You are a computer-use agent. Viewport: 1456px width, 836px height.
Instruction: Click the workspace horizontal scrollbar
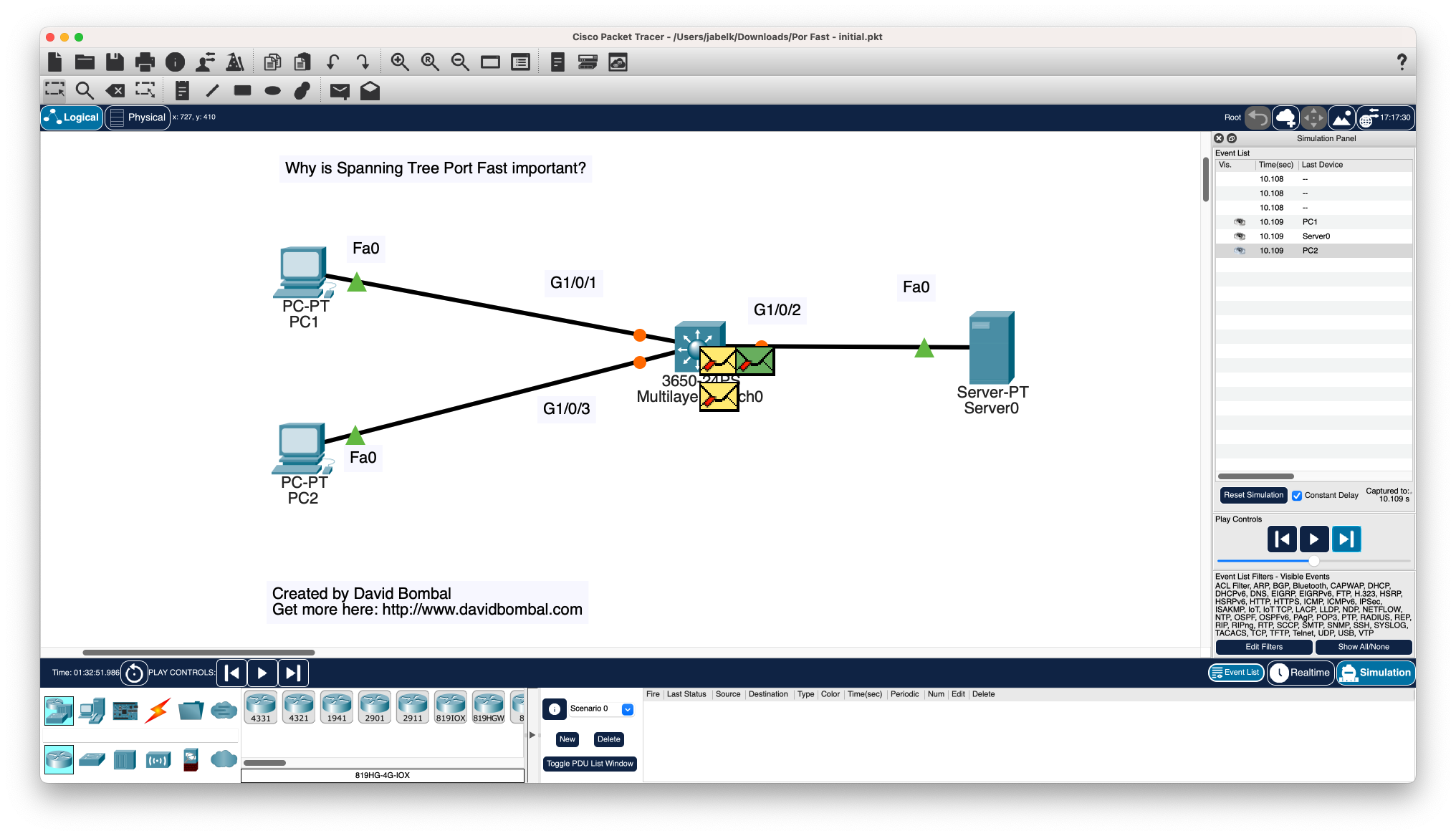point(198,653)
